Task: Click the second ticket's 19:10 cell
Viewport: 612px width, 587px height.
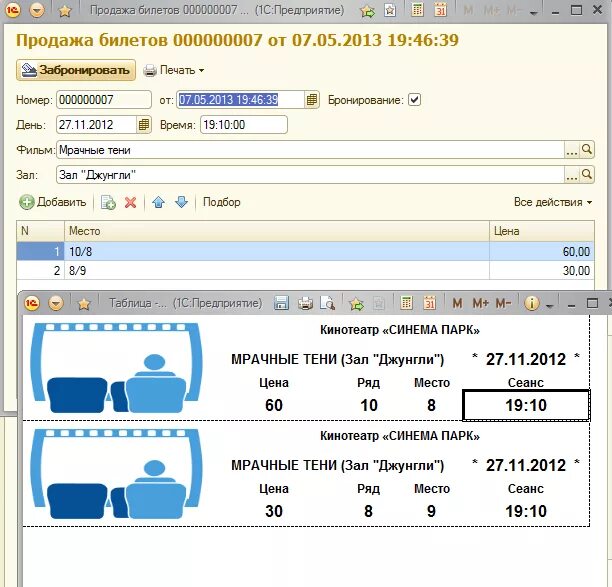Action: (526, 511)
